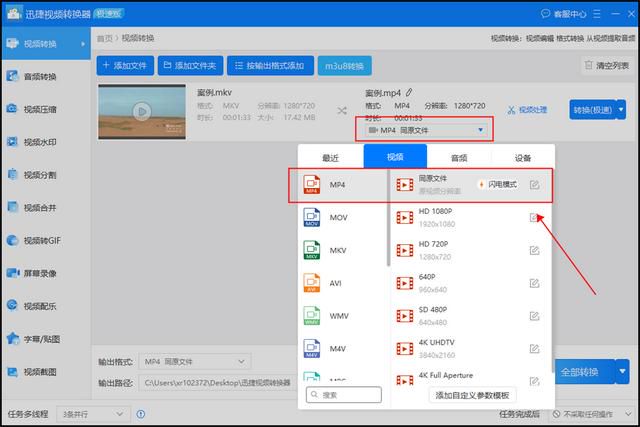This screenshot has height=427, width=640.
Task: Switch to the 最近 tab
Action: (x=331, y=158)
